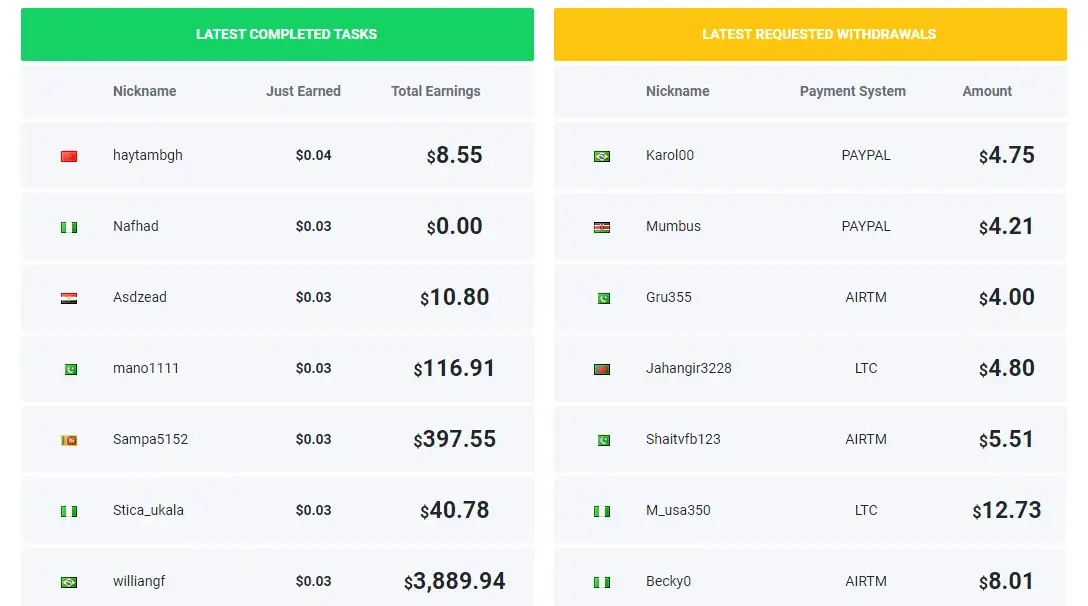
Task: Click the $8.55 total earnings value
Action: click(454, 155)
